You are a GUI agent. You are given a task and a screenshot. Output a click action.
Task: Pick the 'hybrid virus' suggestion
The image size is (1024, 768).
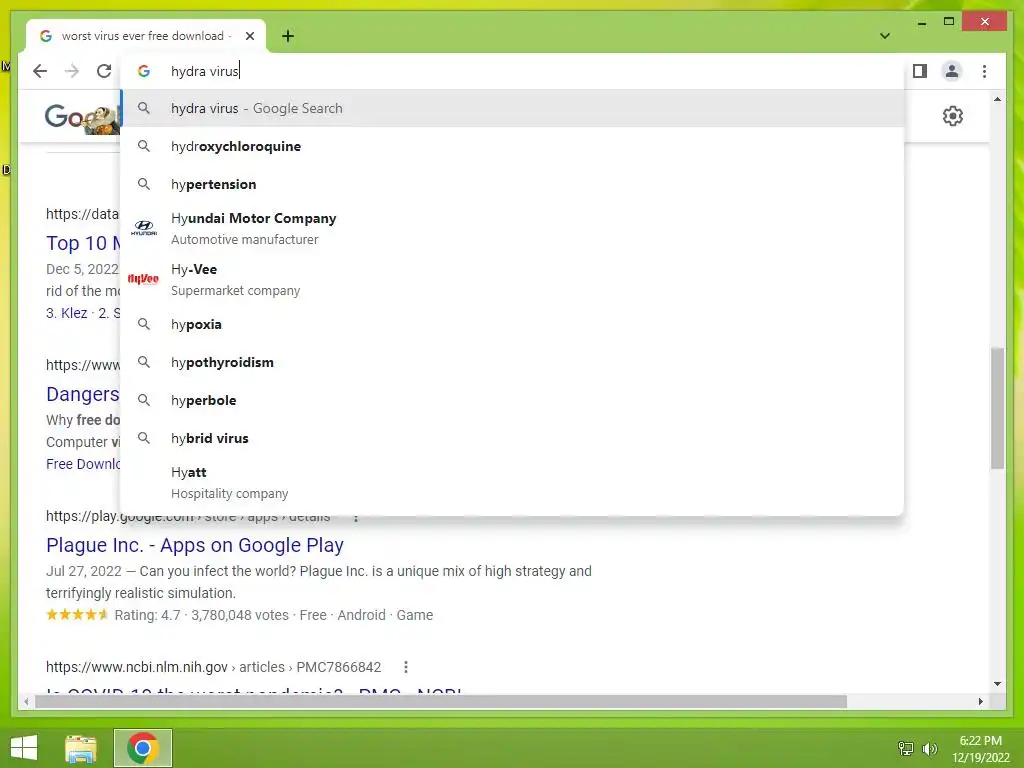pos(513,438)
